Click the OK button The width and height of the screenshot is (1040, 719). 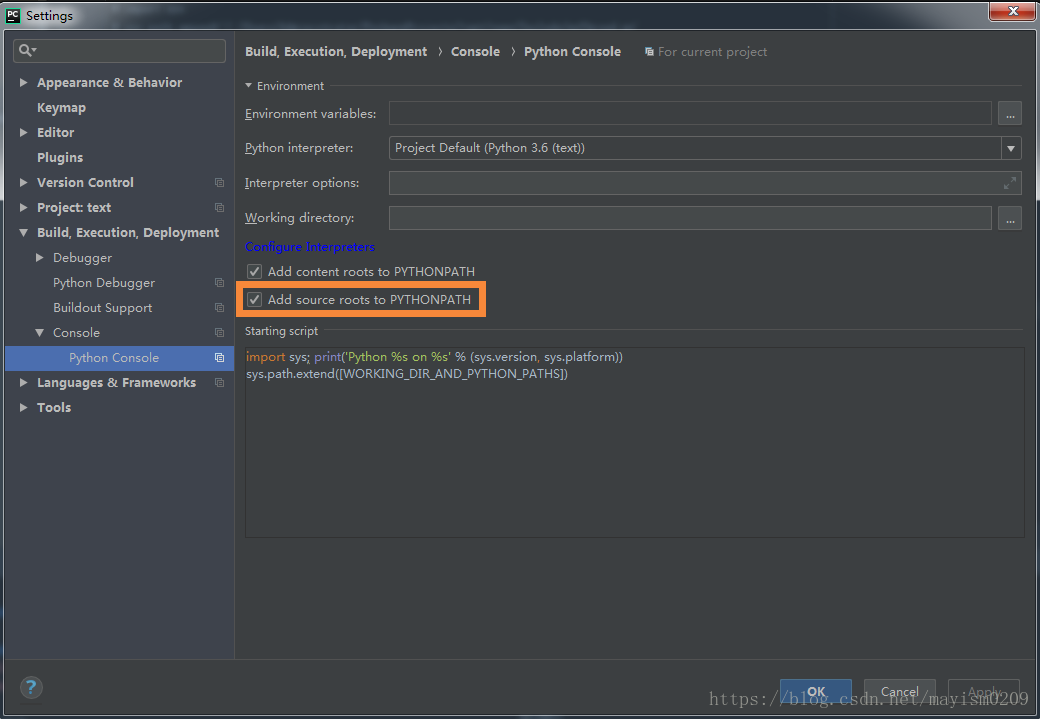(816, 691)
